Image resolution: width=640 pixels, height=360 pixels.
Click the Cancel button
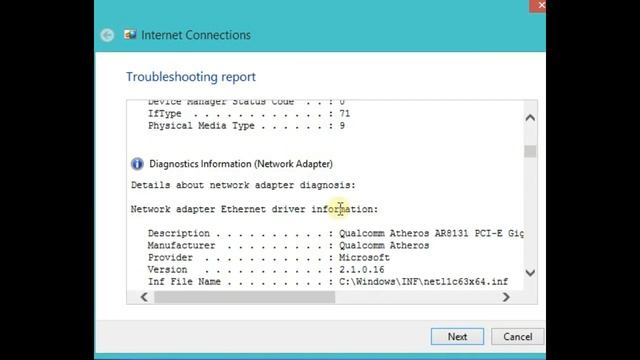coord(517,337)
